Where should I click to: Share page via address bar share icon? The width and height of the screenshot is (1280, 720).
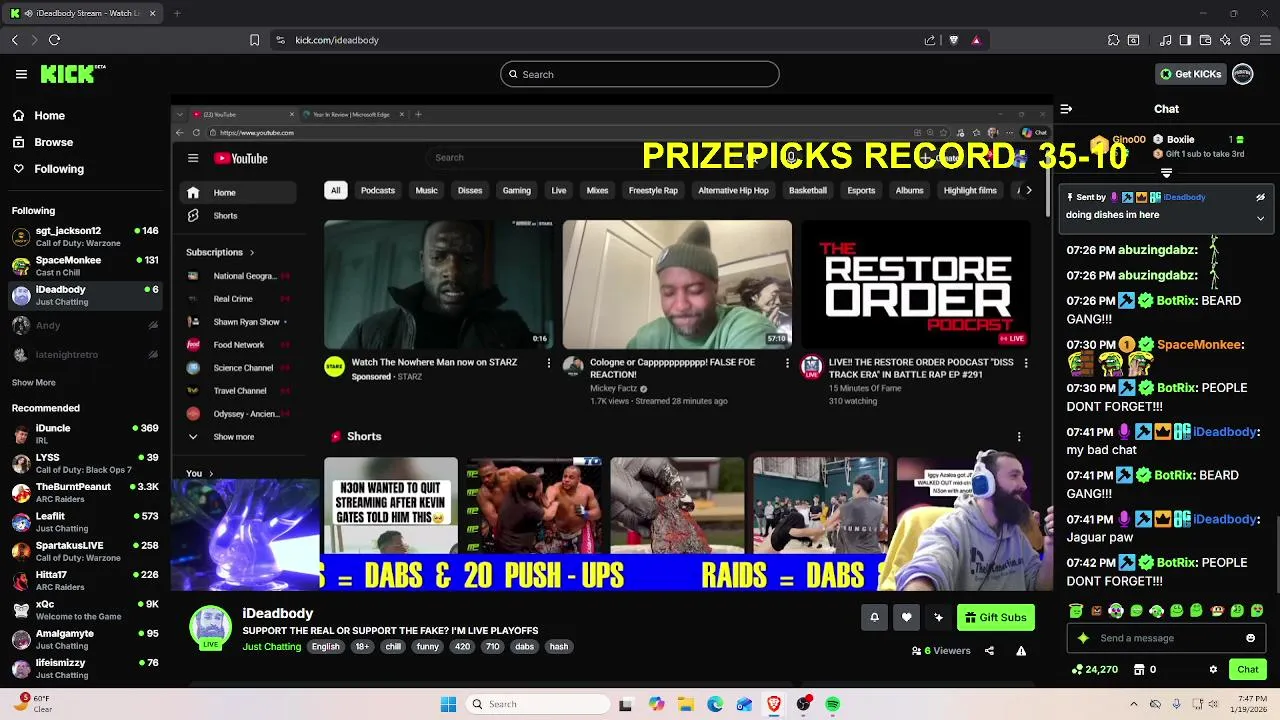(x=930, y=40)
